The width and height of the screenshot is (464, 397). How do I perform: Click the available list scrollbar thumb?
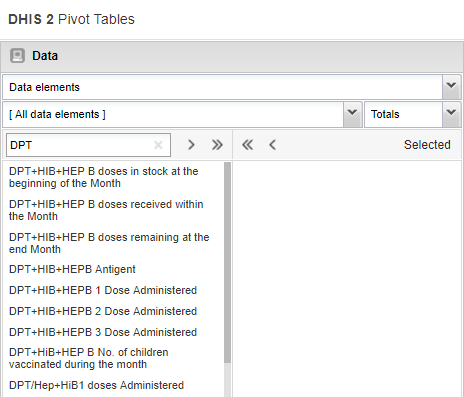[228, 263]
